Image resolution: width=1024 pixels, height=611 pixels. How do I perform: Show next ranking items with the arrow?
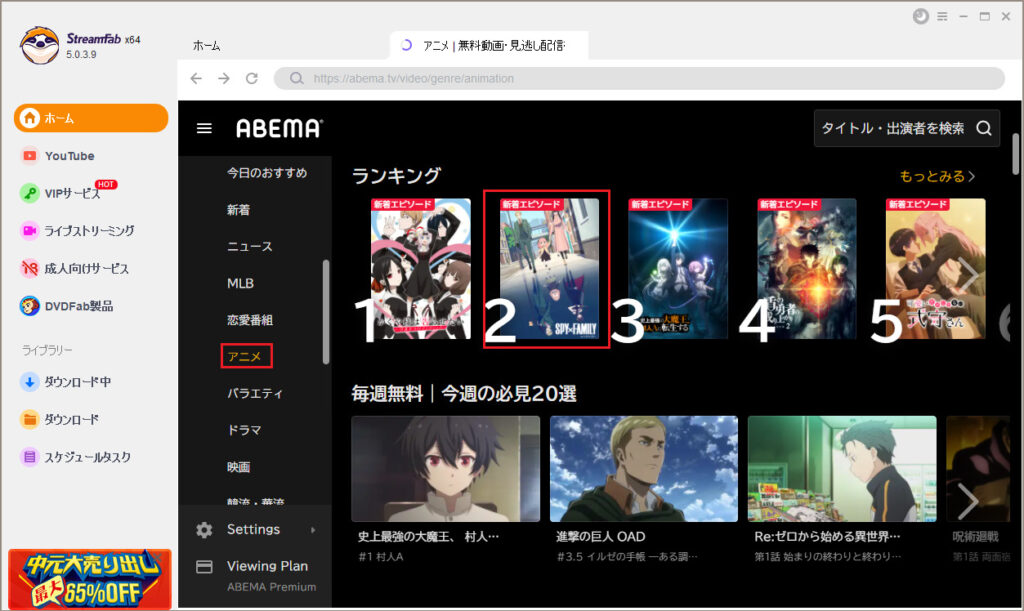pos(969,274)
